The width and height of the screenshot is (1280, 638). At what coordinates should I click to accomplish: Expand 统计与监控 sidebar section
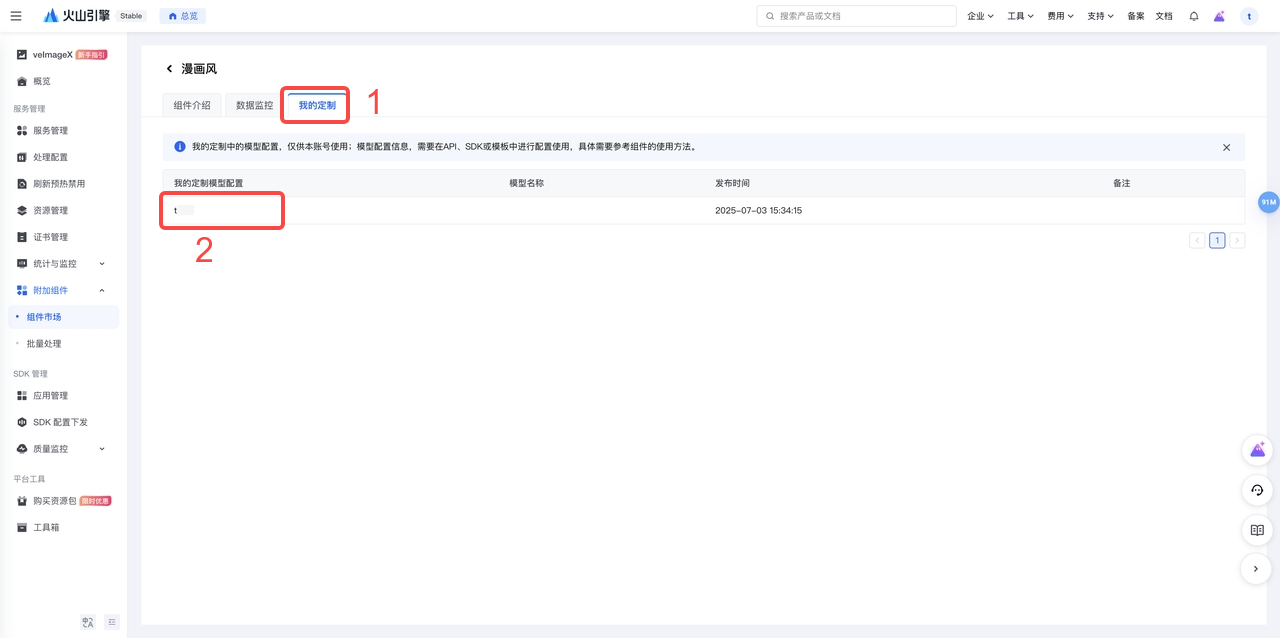coord(62,264)
